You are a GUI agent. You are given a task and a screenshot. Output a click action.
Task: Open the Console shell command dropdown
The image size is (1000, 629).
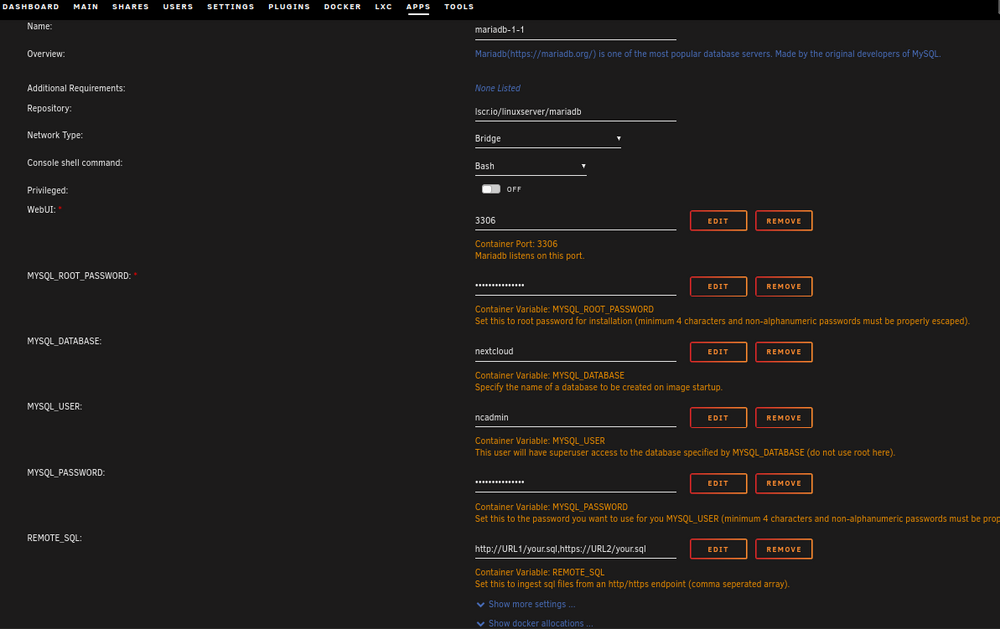[531, 166]
